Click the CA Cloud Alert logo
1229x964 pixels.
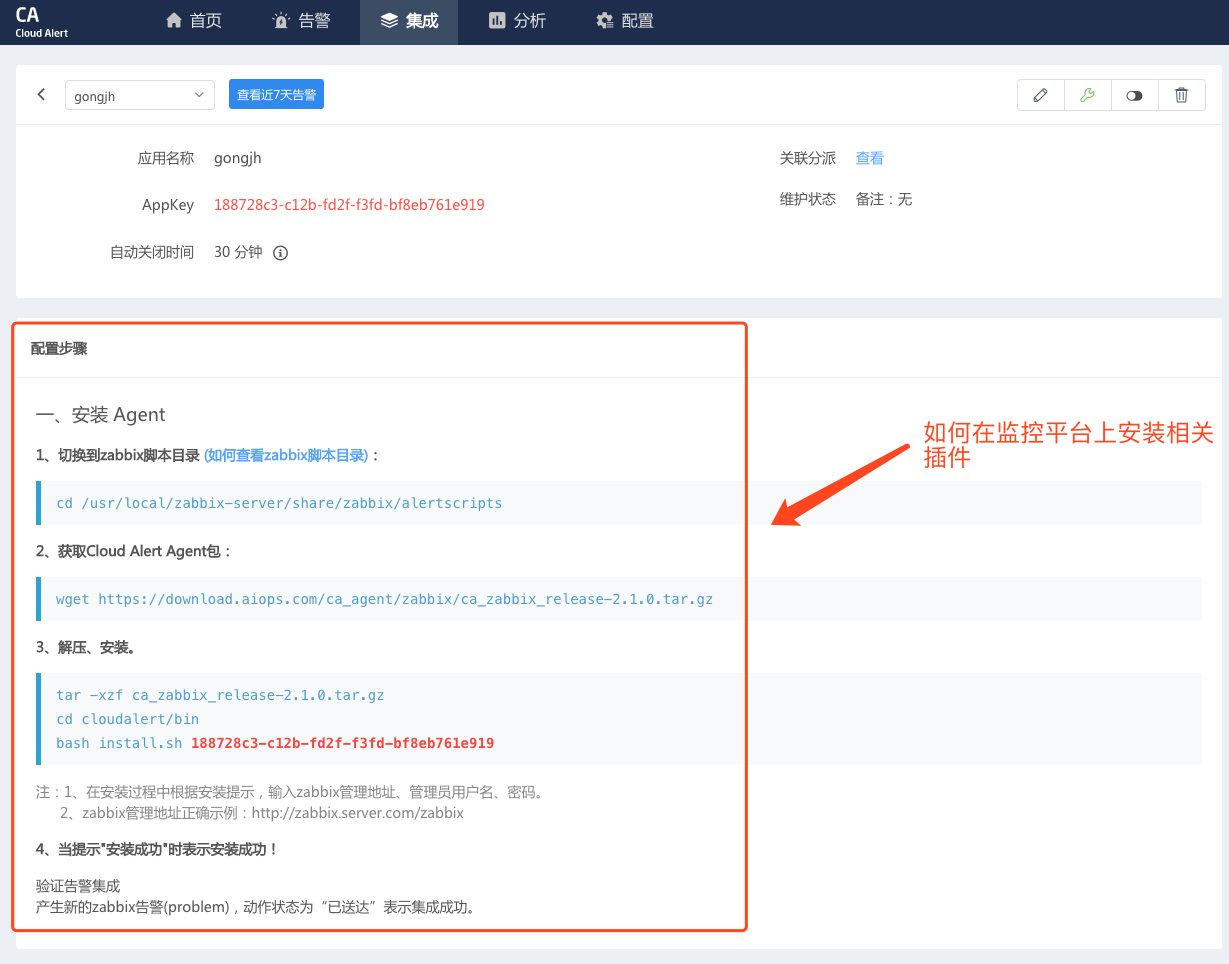(x=41, y=22)
